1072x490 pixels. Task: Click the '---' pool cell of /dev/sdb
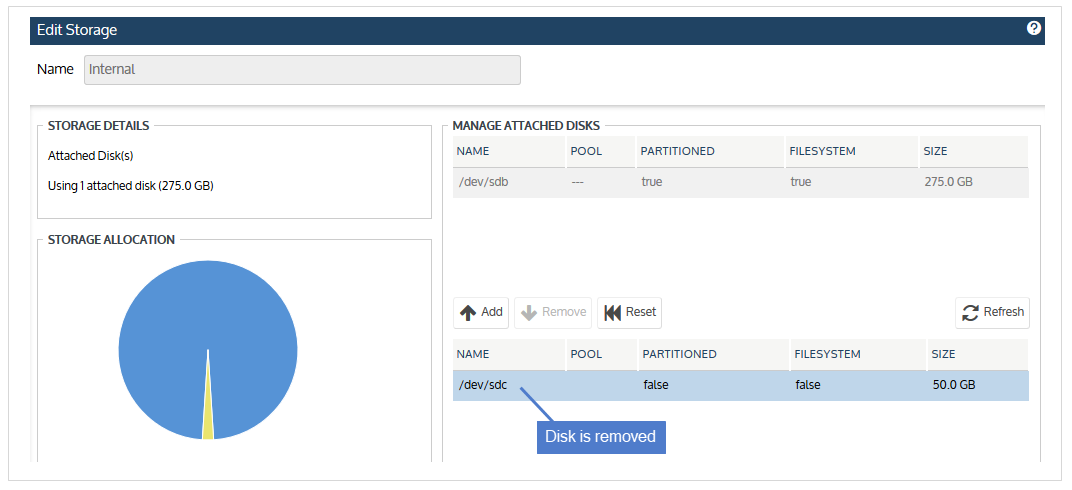point(578,183)
